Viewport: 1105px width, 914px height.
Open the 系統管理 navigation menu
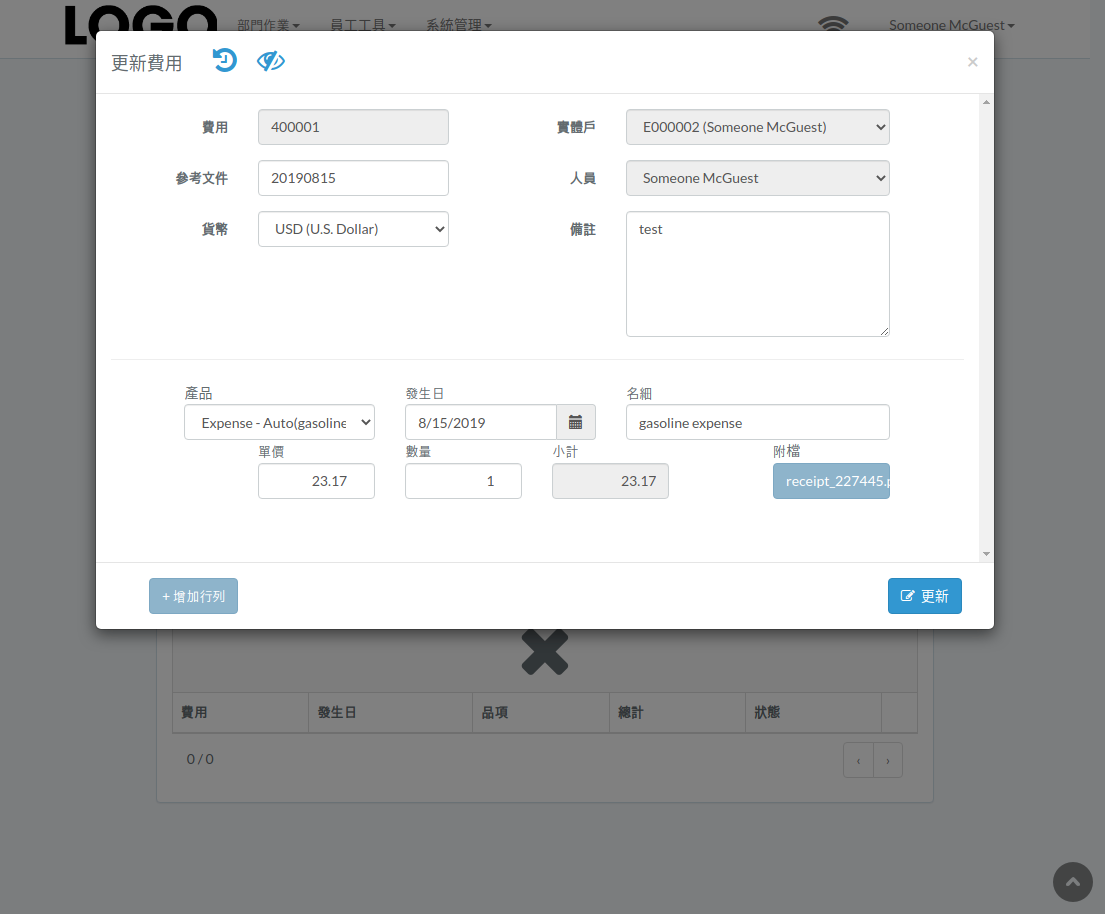458,25
